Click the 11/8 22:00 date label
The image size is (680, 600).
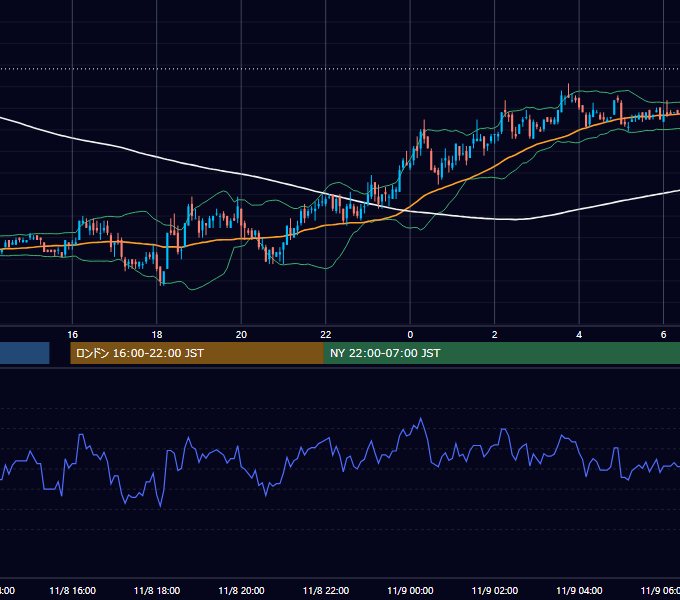[326, 590]
